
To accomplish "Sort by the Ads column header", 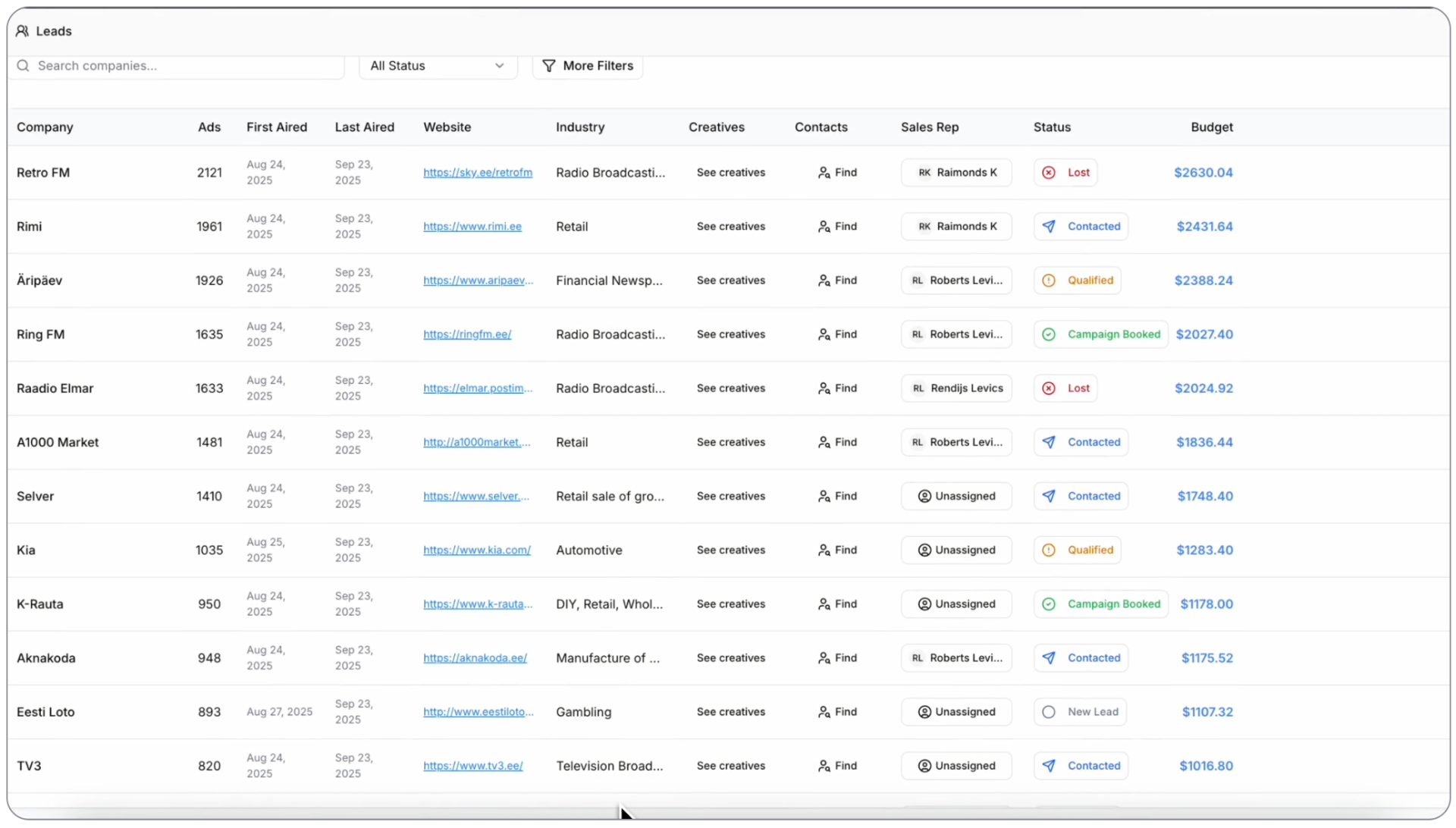I will coord(209,127).
